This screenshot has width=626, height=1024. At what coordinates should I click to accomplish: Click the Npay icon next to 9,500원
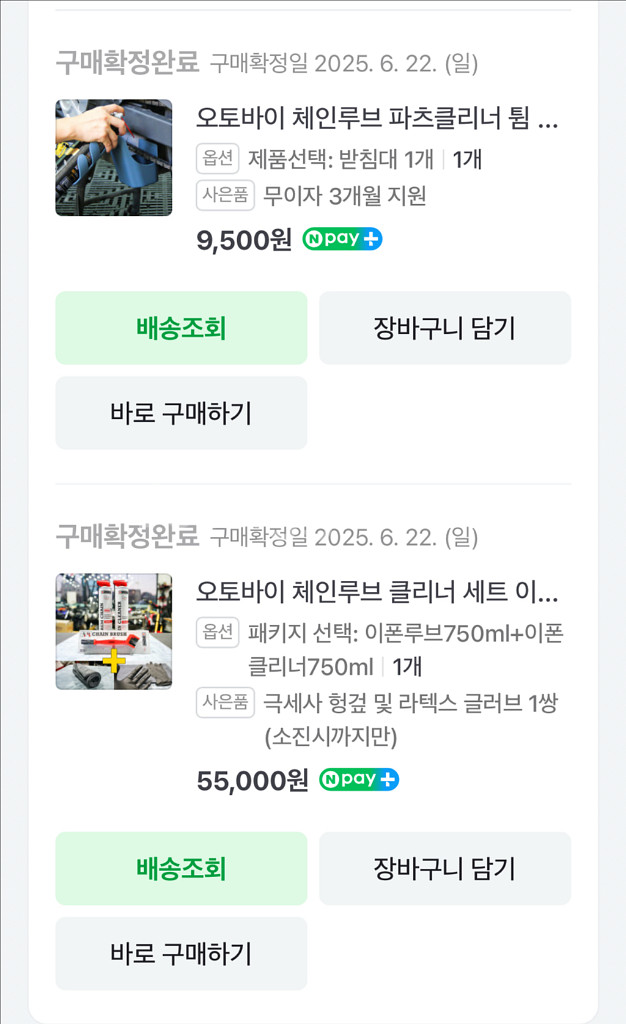click(341, 238)
